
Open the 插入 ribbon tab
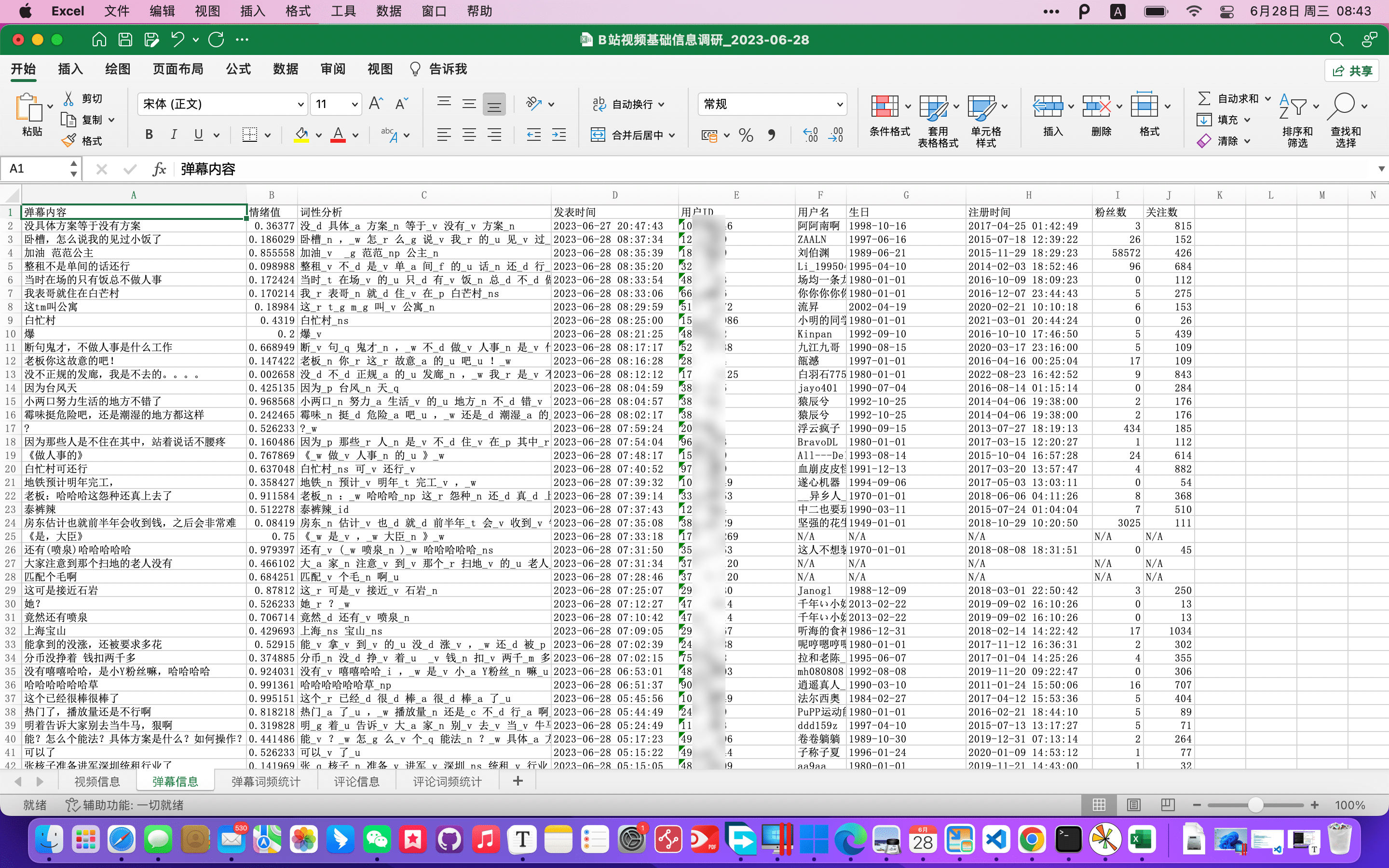[70, 69]
